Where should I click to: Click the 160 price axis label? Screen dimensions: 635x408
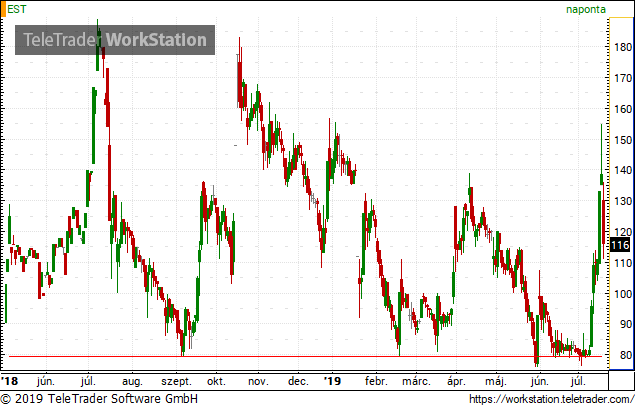pyautogui.click(x=623, y=109)
